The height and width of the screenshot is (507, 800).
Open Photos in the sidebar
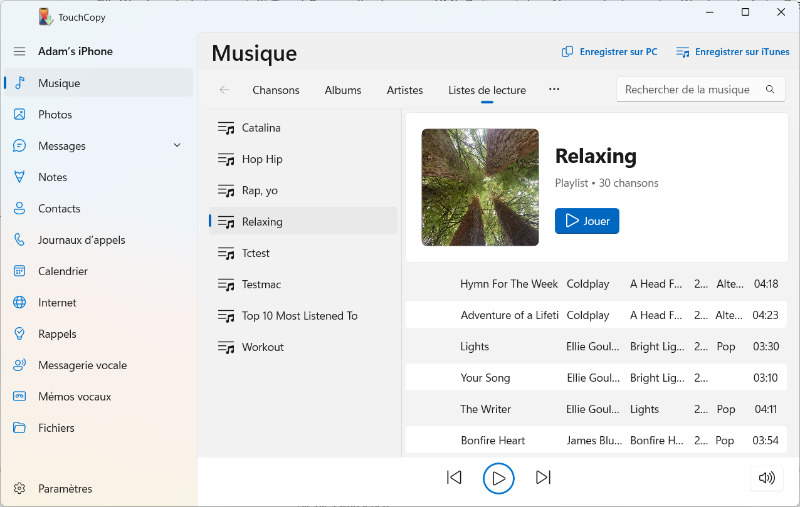pos(55,115)
